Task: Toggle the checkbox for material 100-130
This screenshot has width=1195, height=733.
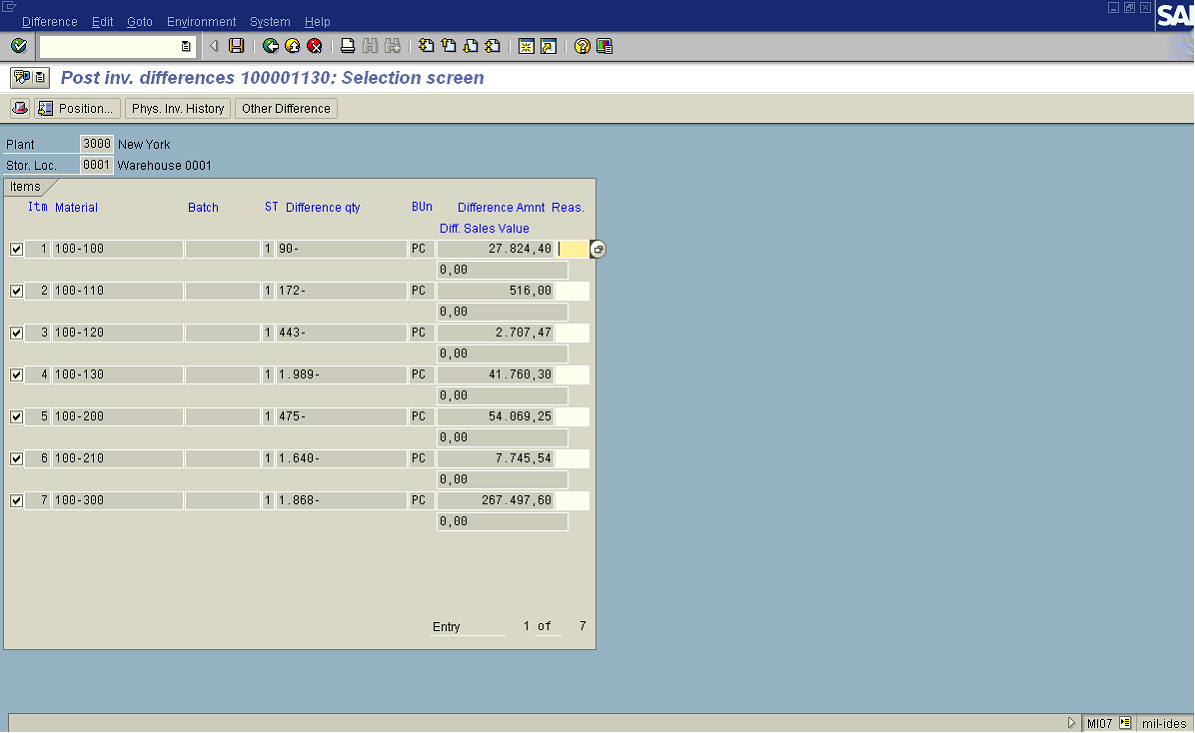Action: [x=16, y=375]
